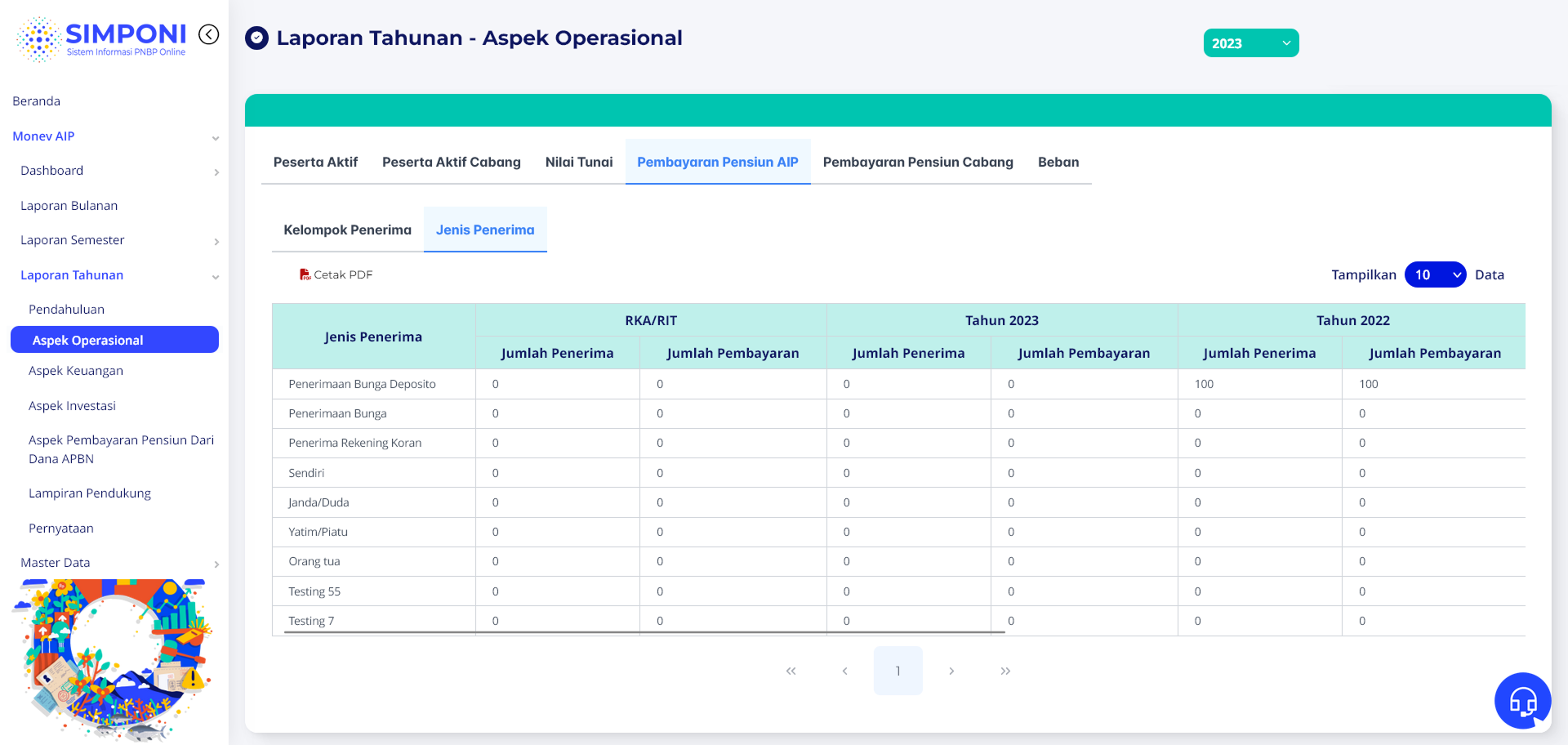The image size is (1568, 745).
Task: Open the Pembayaran Pensiun Cabang tab
Action: [918, 162]
